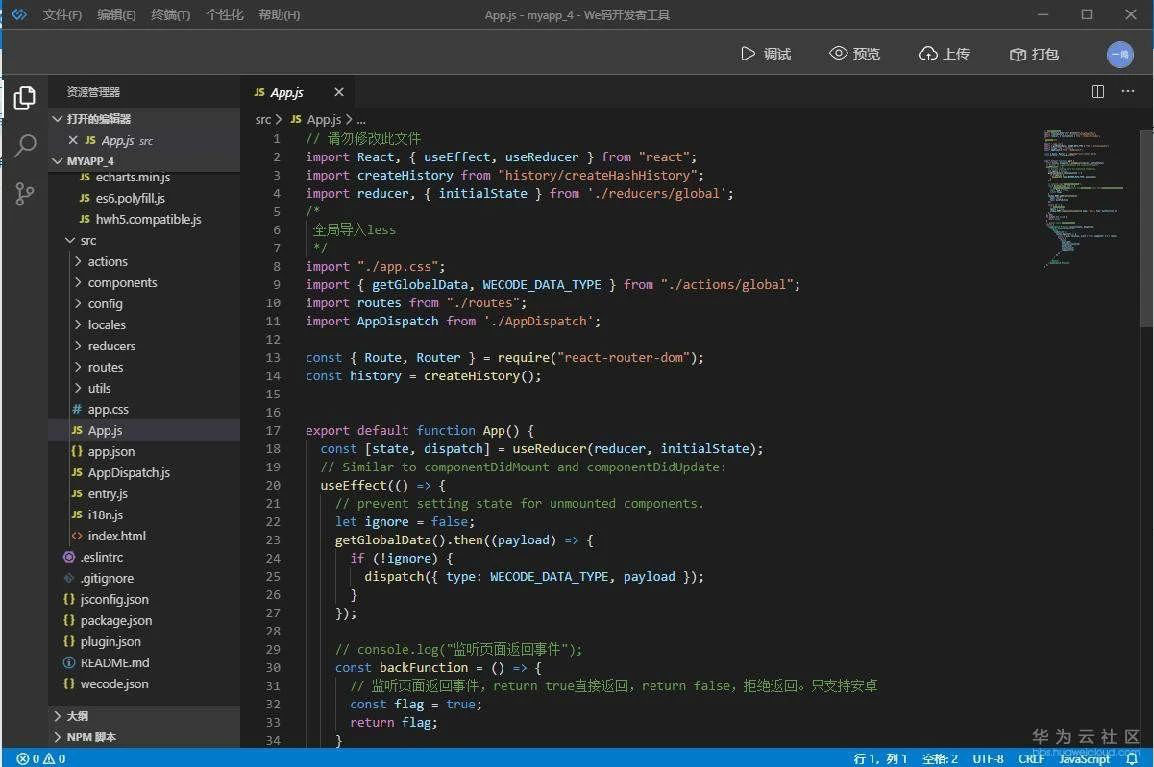
Task: Change UTF-8 encoding in status bar
Action: click(x=988, y=758)
